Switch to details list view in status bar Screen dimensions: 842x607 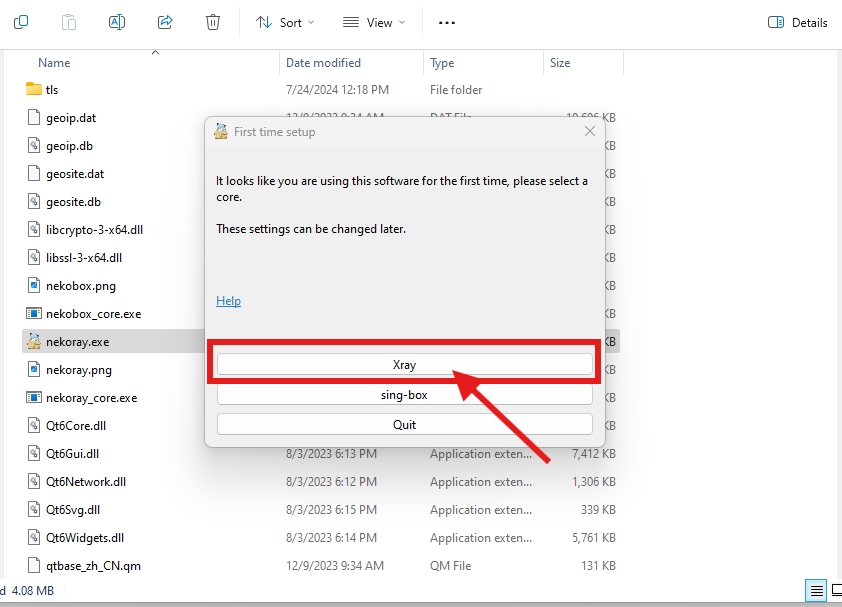point(816,591)
